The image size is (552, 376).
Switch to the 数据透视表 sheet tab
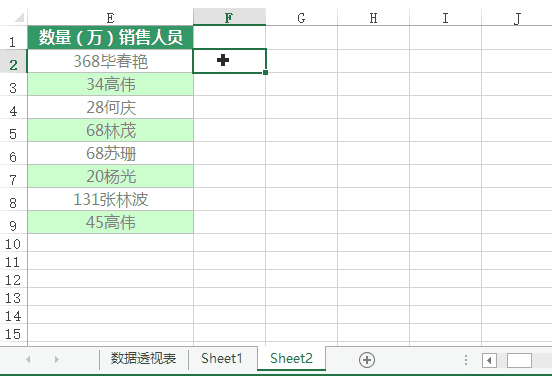coord(143,358)
